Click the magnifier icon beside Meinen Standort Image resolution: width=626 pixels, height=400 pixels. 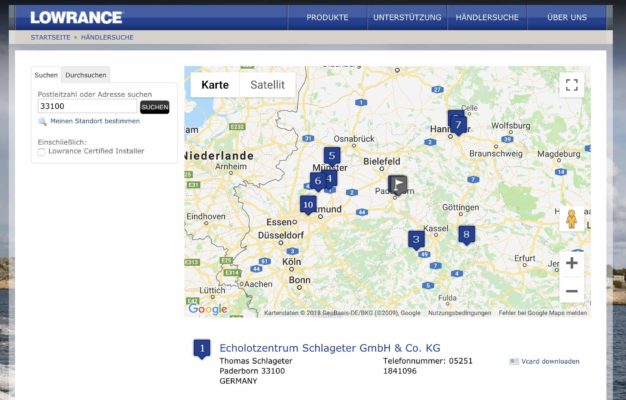[42, 121]
